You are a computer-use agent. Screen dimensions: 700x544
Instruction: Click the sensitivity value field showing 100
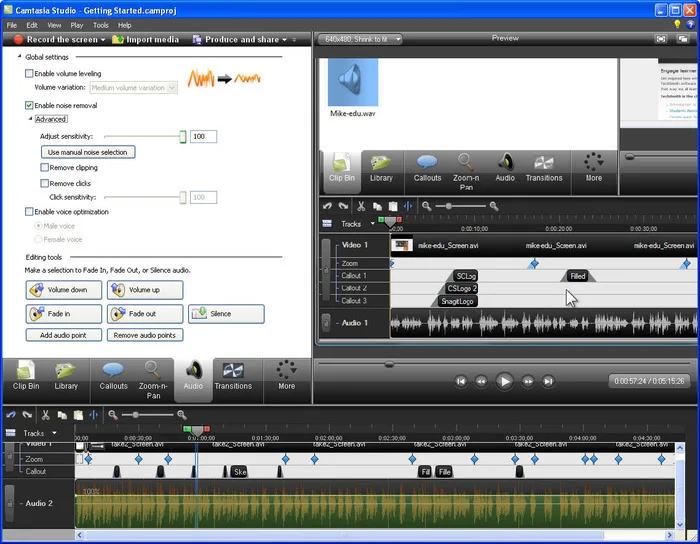click(204, 137)
